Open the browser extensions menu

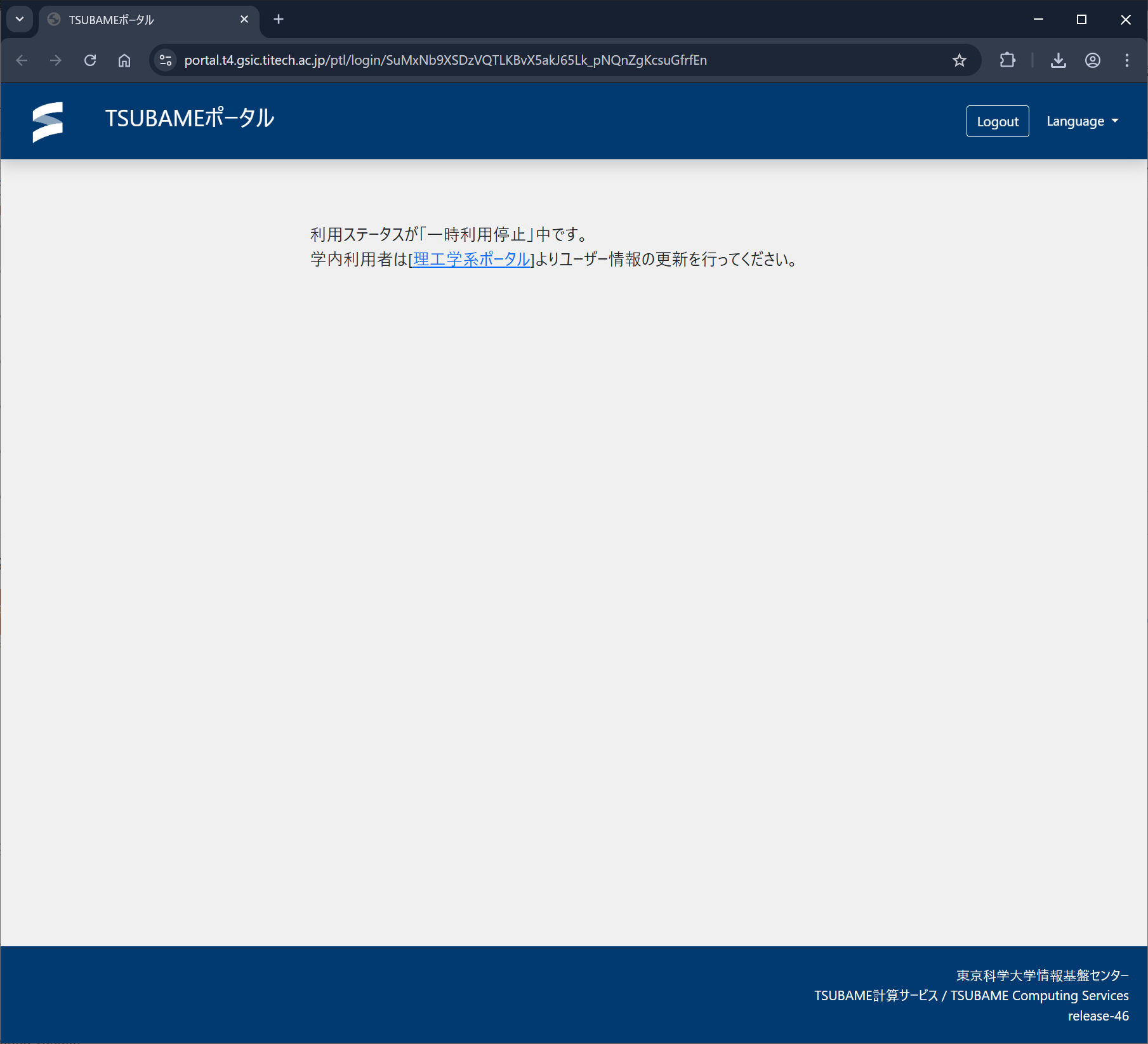[x=1007, y=60]
